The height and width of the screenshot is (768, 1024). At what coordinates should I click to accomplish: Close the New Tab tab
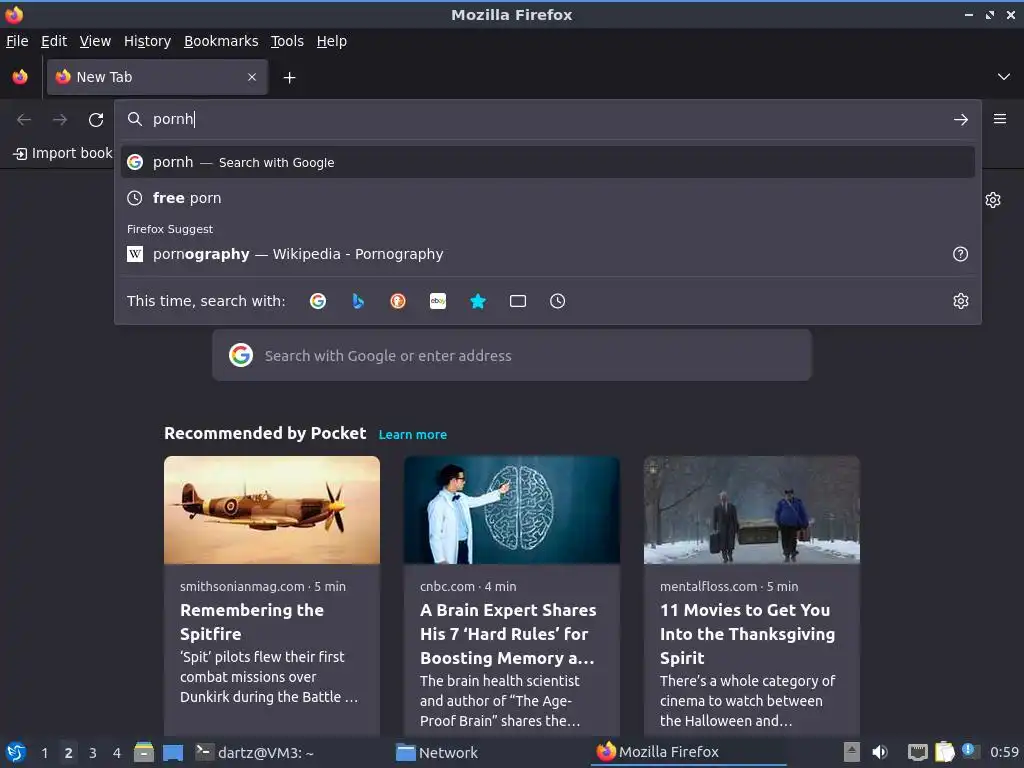252,77
